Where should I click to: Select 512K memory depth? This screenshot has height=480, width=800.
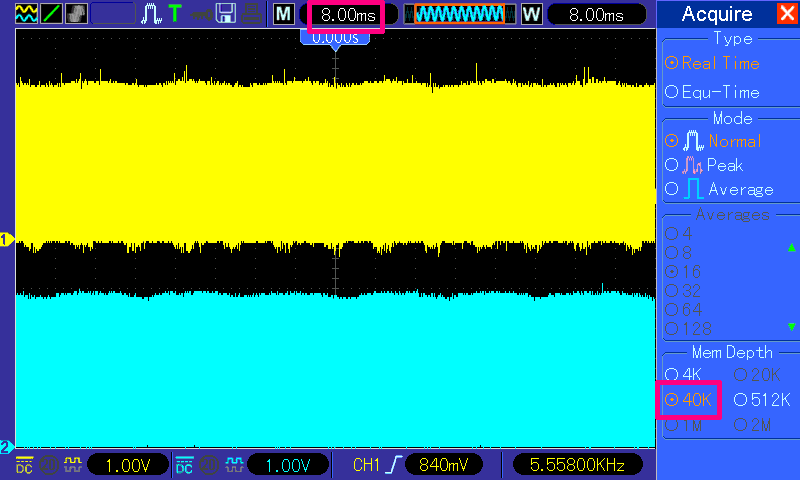(x=762, y=400)
